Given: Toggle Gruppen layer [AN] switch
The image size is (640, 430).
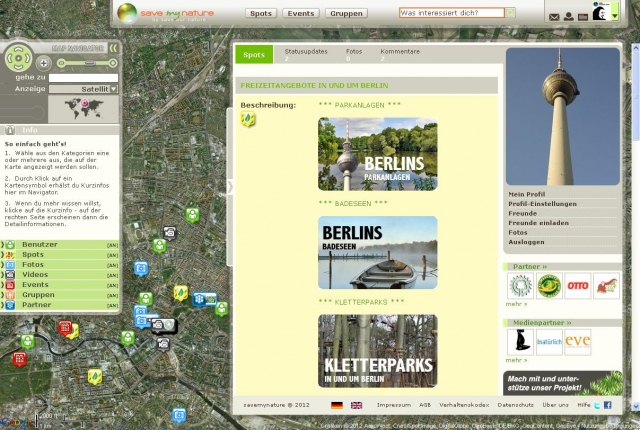Looking at the screenshot, I should point(112,295).
